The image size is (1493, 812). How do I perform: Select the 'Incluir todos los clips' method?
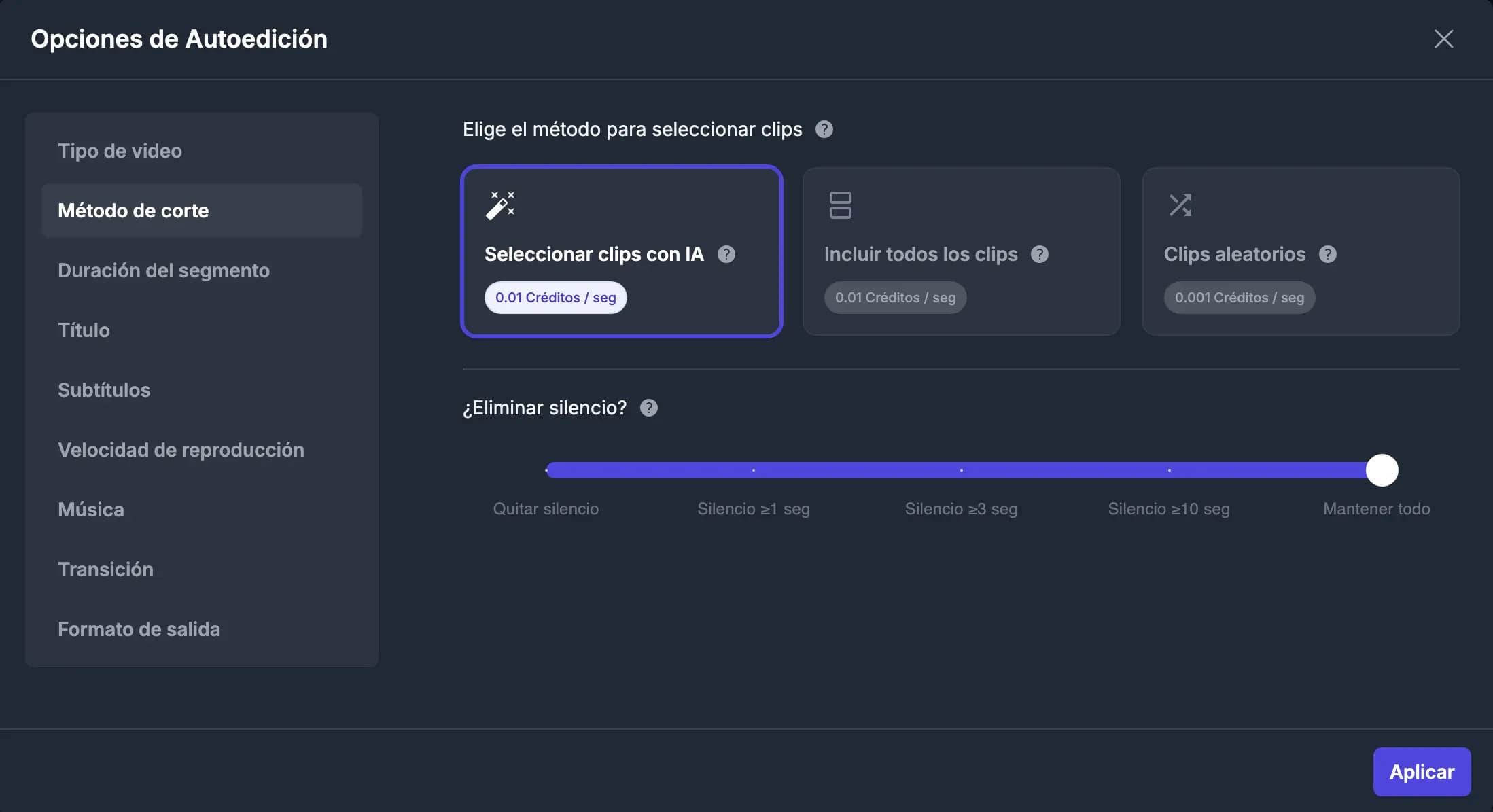coord(961,251)
